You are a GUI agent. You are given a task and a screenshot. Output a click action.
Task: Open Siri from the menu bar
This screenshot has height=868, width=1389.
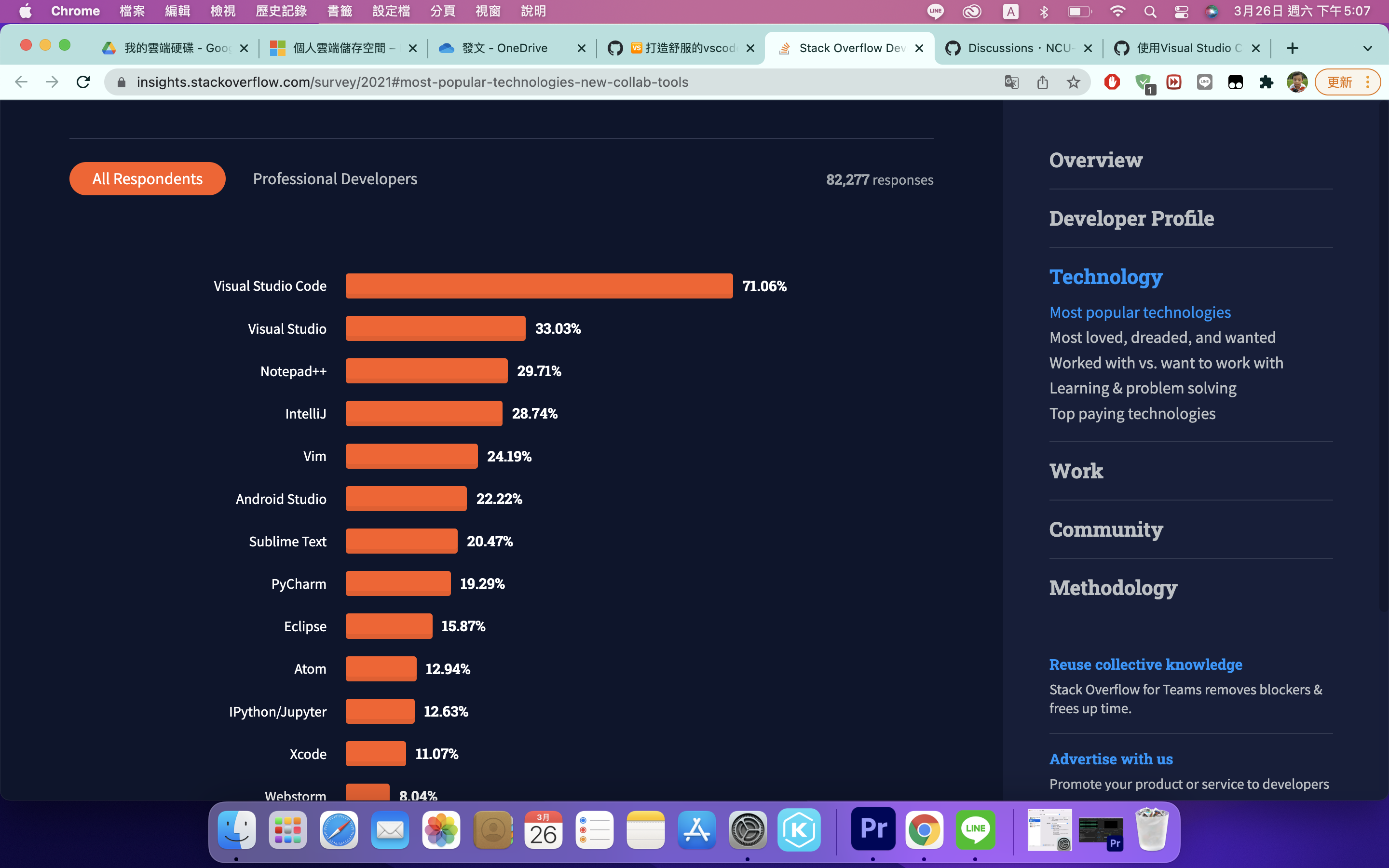pos(1212,11)
